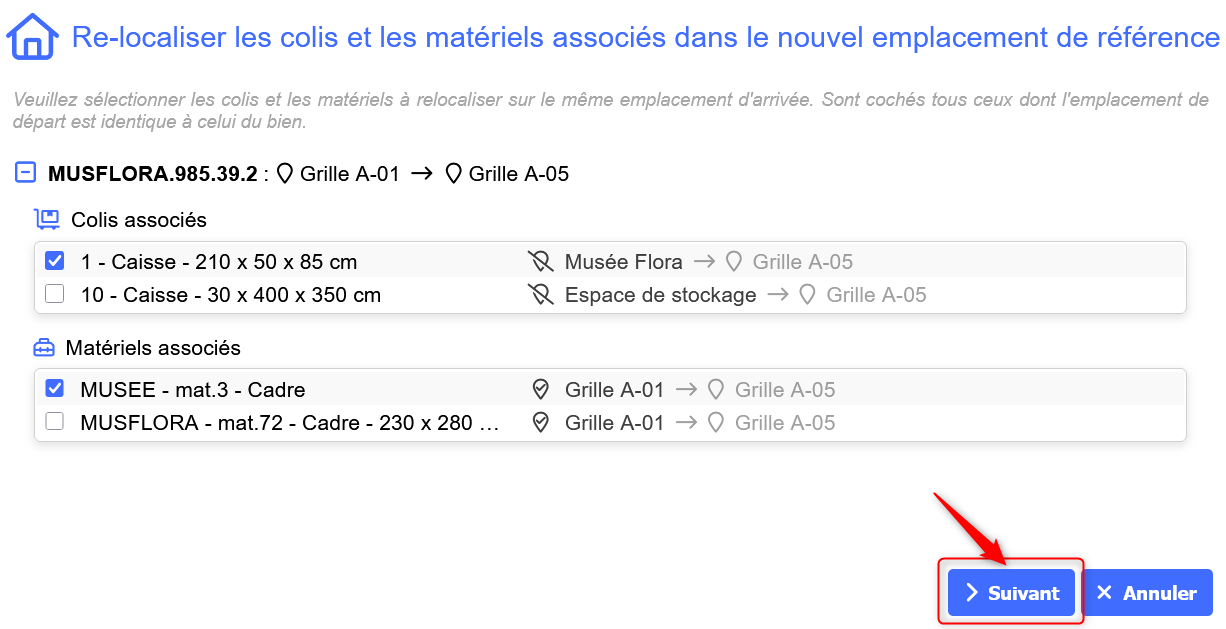Check the 10 - Caisse 30 x 400 x 350 cm checkbox
This screenshot has height=629, width=1226.
pyautogui.click(x=55, y=294)
